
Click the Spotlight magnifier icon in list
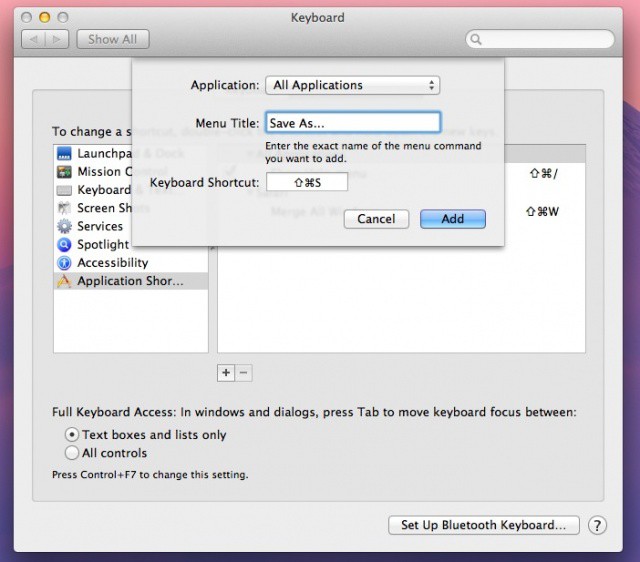[x=64, y=244]
